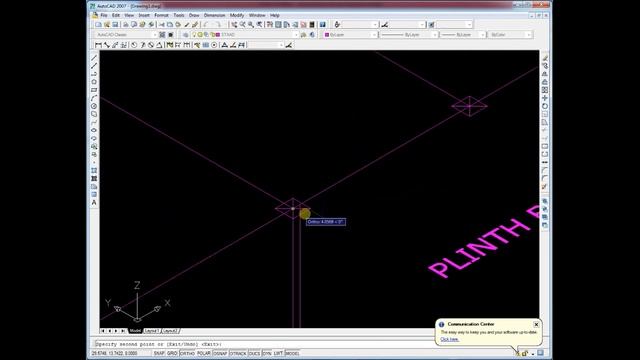640x360 pixels.
Task: Switch to the Layout1 tab
Action: coord(151,331)
